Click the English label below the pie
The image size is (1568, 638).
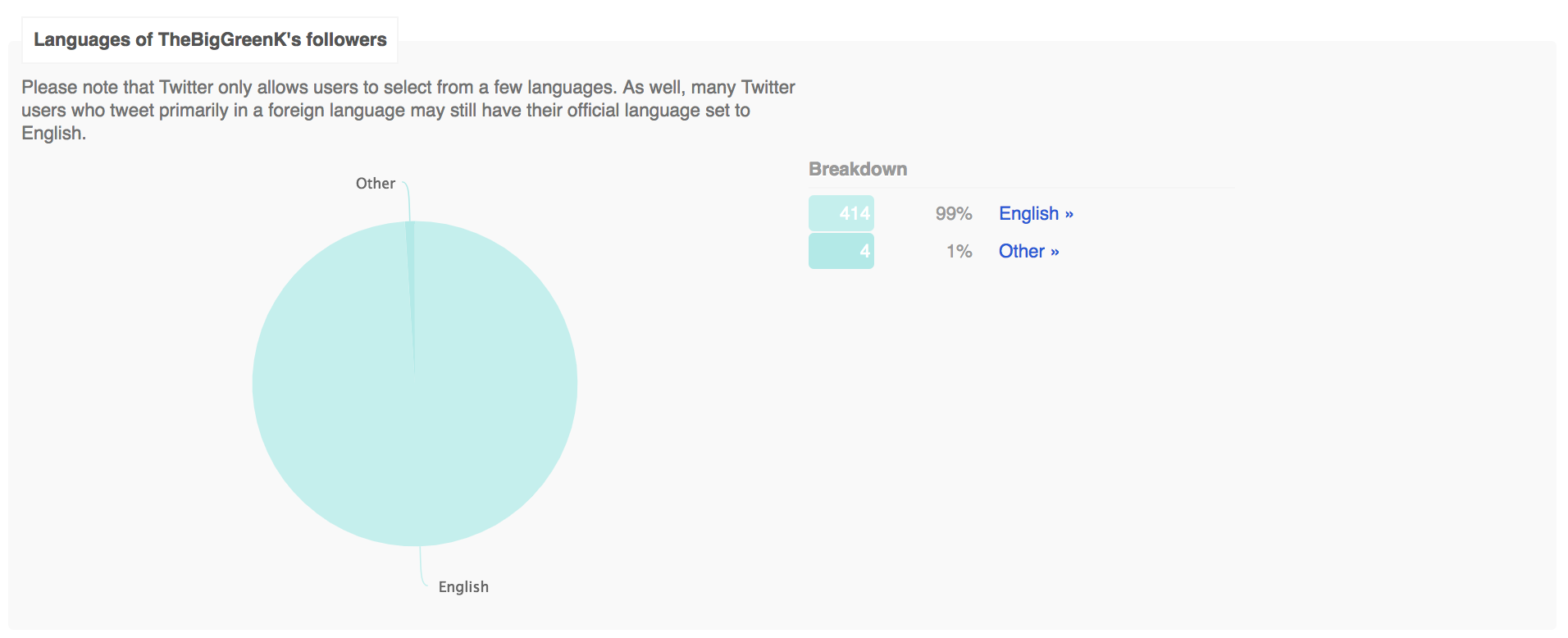pyautogui.click(x=463, y=587)
